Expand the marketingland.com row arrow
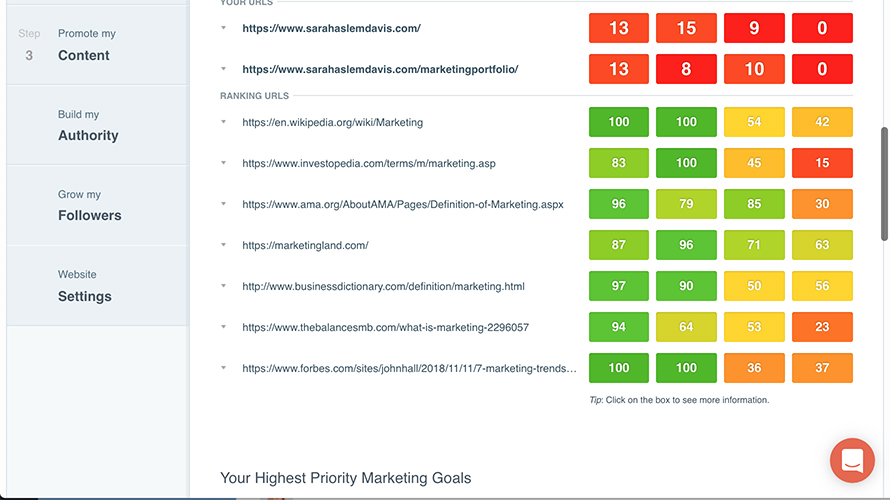The width and height of the screenshot is (890, 500). pos(224,245)
